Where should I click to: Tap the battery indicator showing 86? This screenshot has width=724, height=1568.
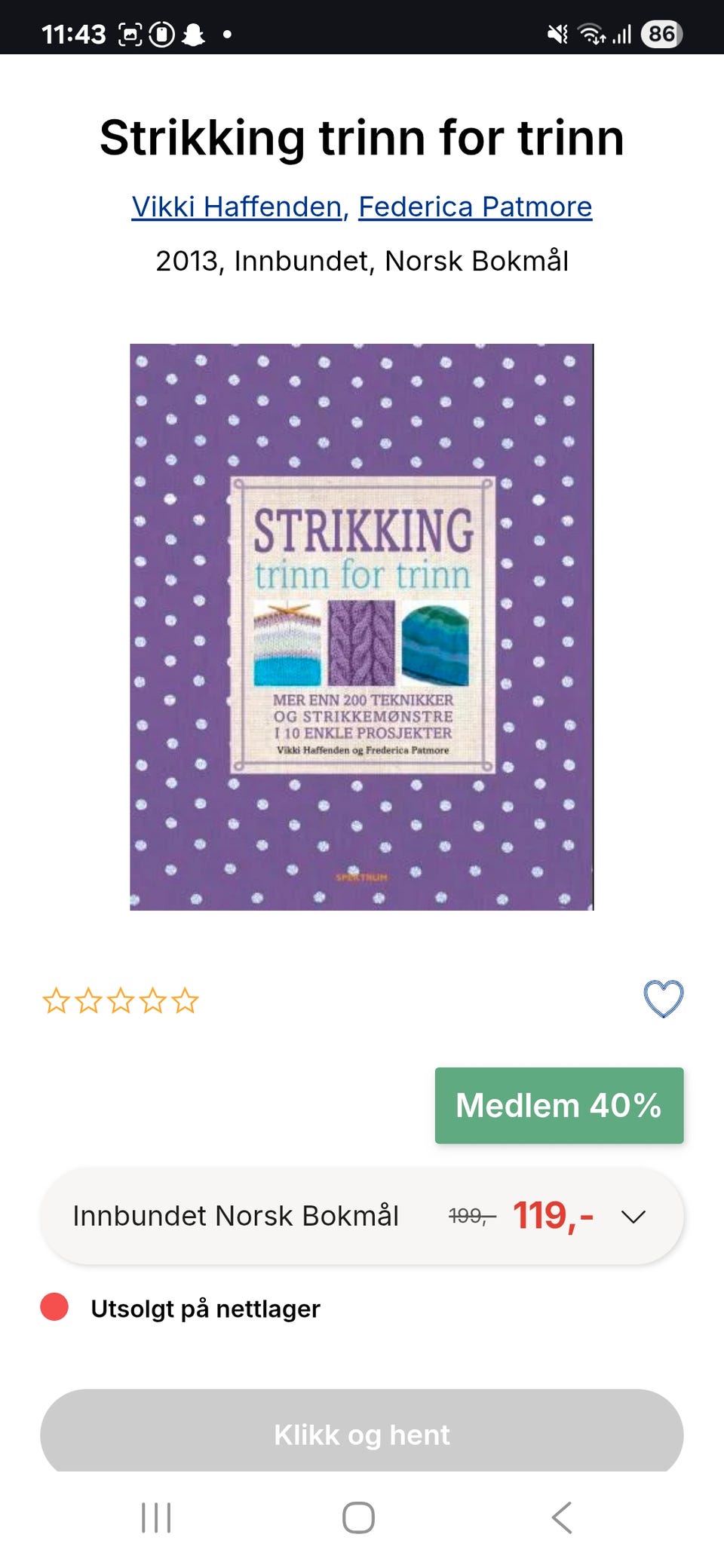(x=661, y=34)
